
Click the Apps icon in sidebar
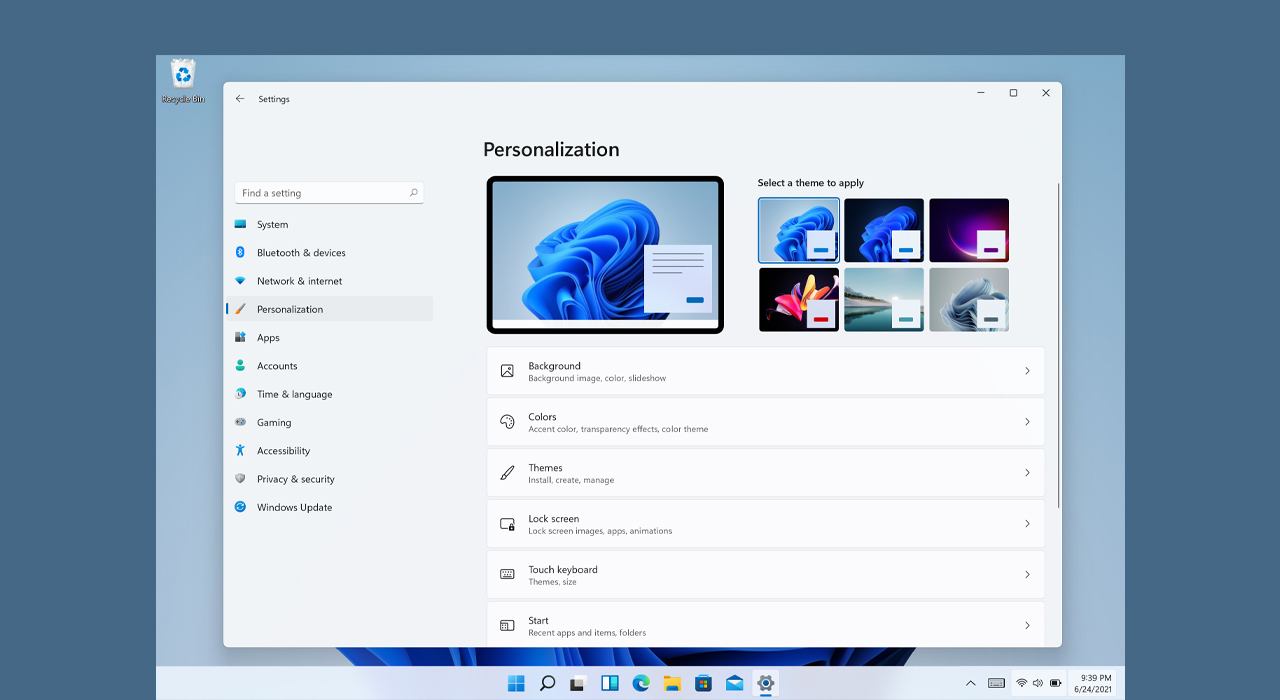point(240,337)
